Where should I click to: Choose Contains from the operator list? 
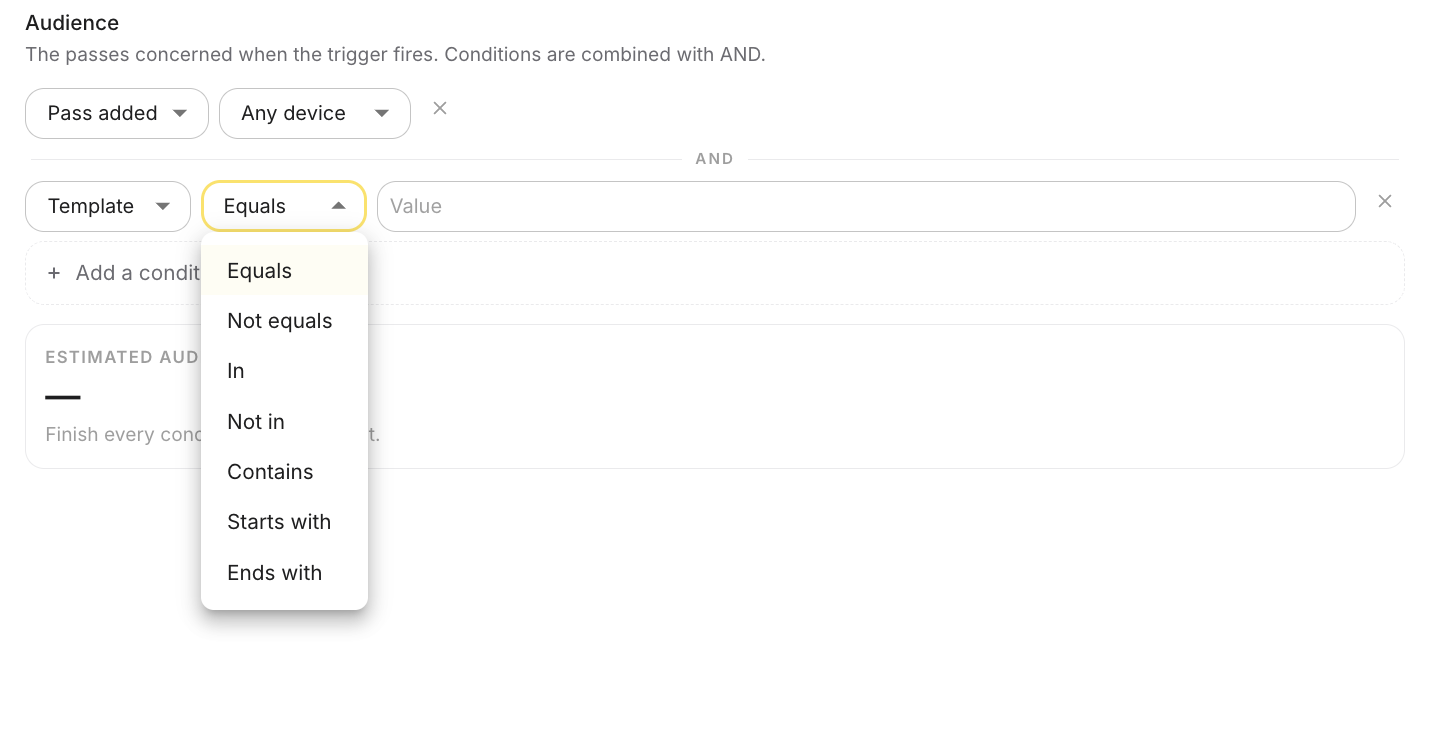(284, 472)
